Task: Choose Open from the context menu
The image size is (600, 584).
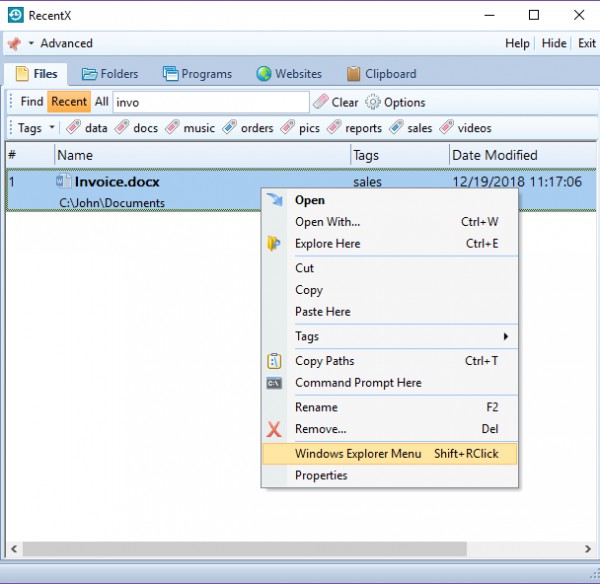Action: 390,200
